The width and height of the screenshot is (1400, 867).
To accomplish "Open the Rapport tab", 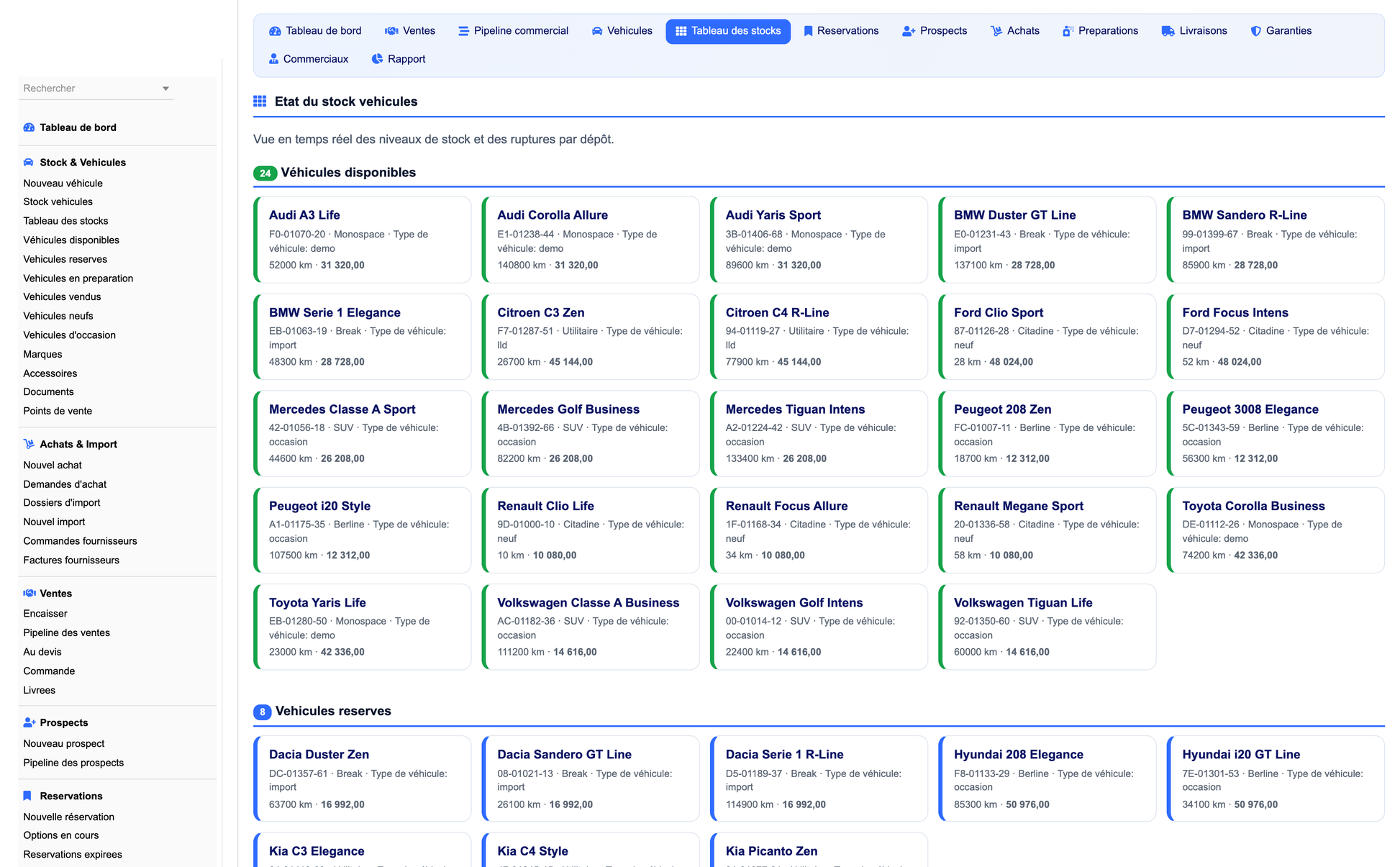I will [399, 59].
